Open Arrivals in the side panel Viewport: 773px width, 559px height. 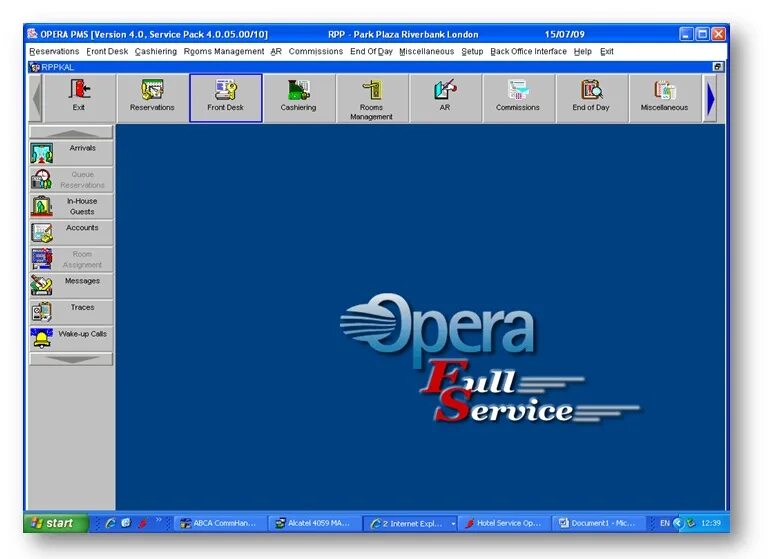pyautogui.click(x=71, y=153)
